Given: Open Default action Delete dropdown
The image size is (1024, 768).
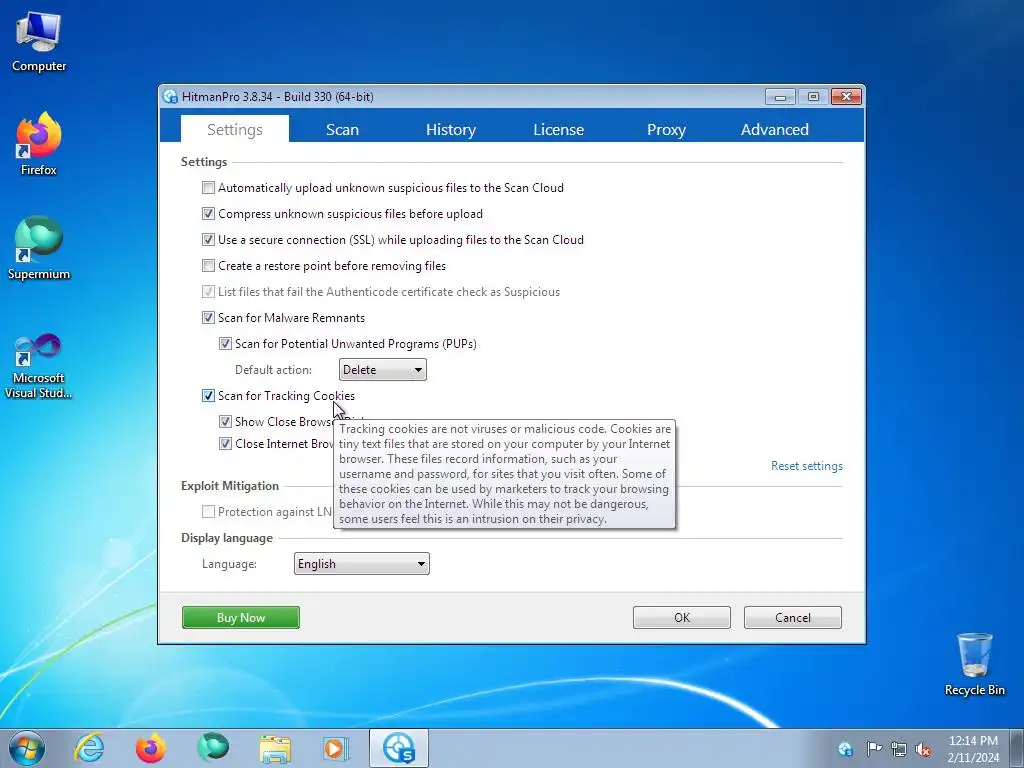Looking at the screenshot, I should (383, 370).
